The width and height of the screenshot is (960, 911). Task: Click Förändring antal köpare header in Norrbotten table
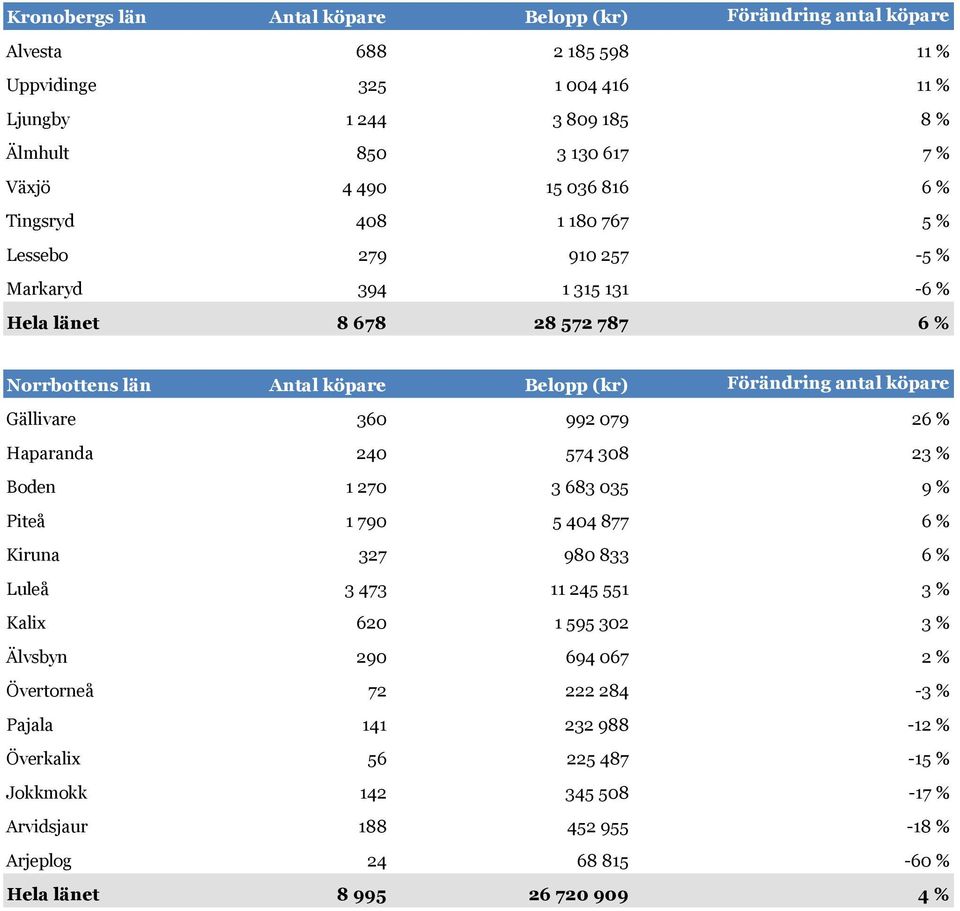837,384
